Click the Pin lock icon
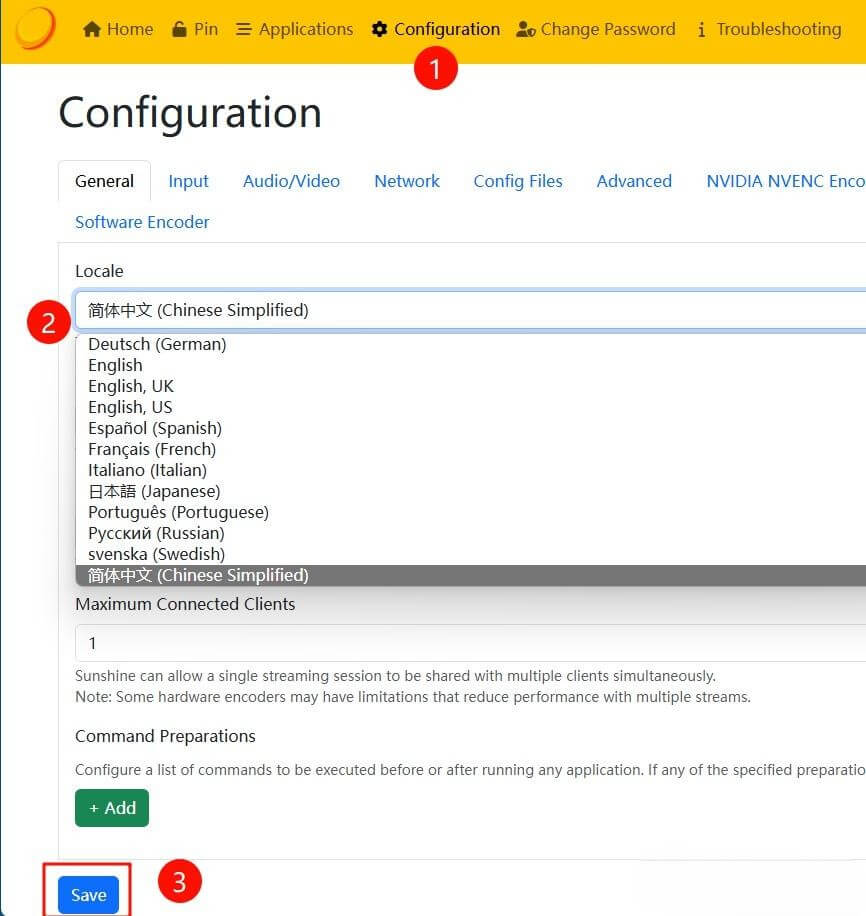Viewport: 866px width, 916px height. point(179,29)
